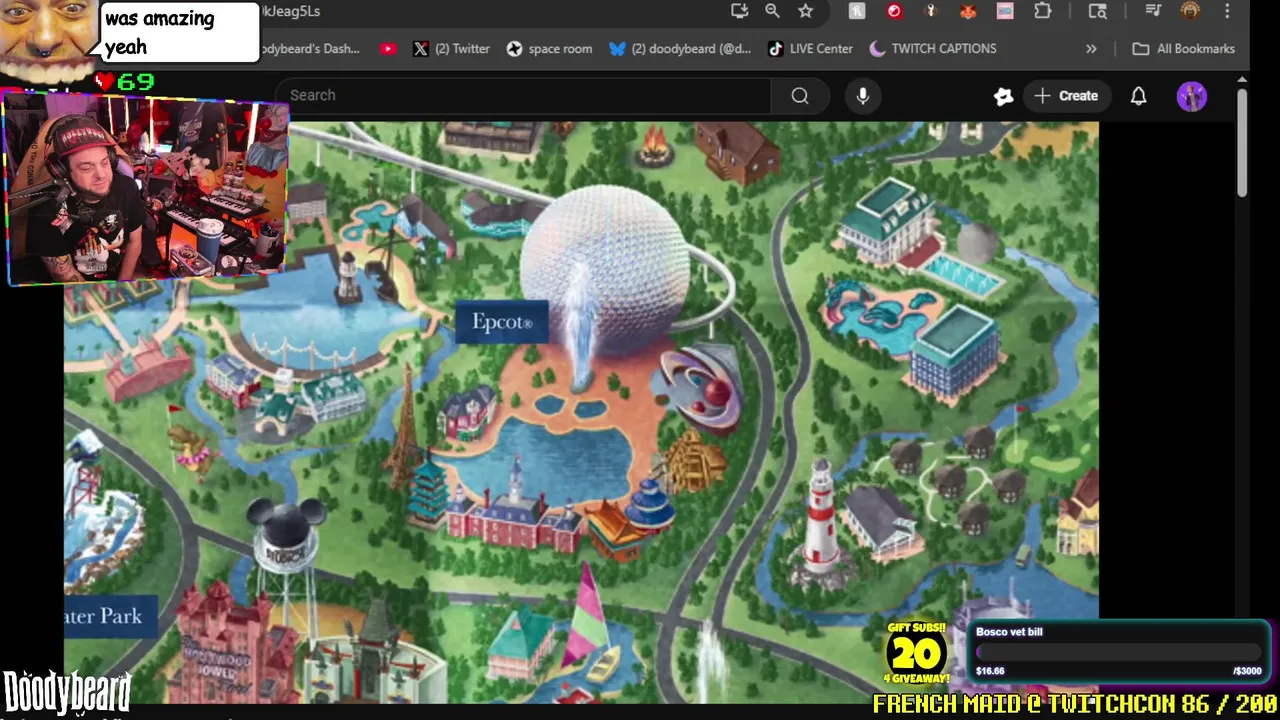
Task: Open the TWITCH CAPTIONS bookmark
Action: point(933,48)
